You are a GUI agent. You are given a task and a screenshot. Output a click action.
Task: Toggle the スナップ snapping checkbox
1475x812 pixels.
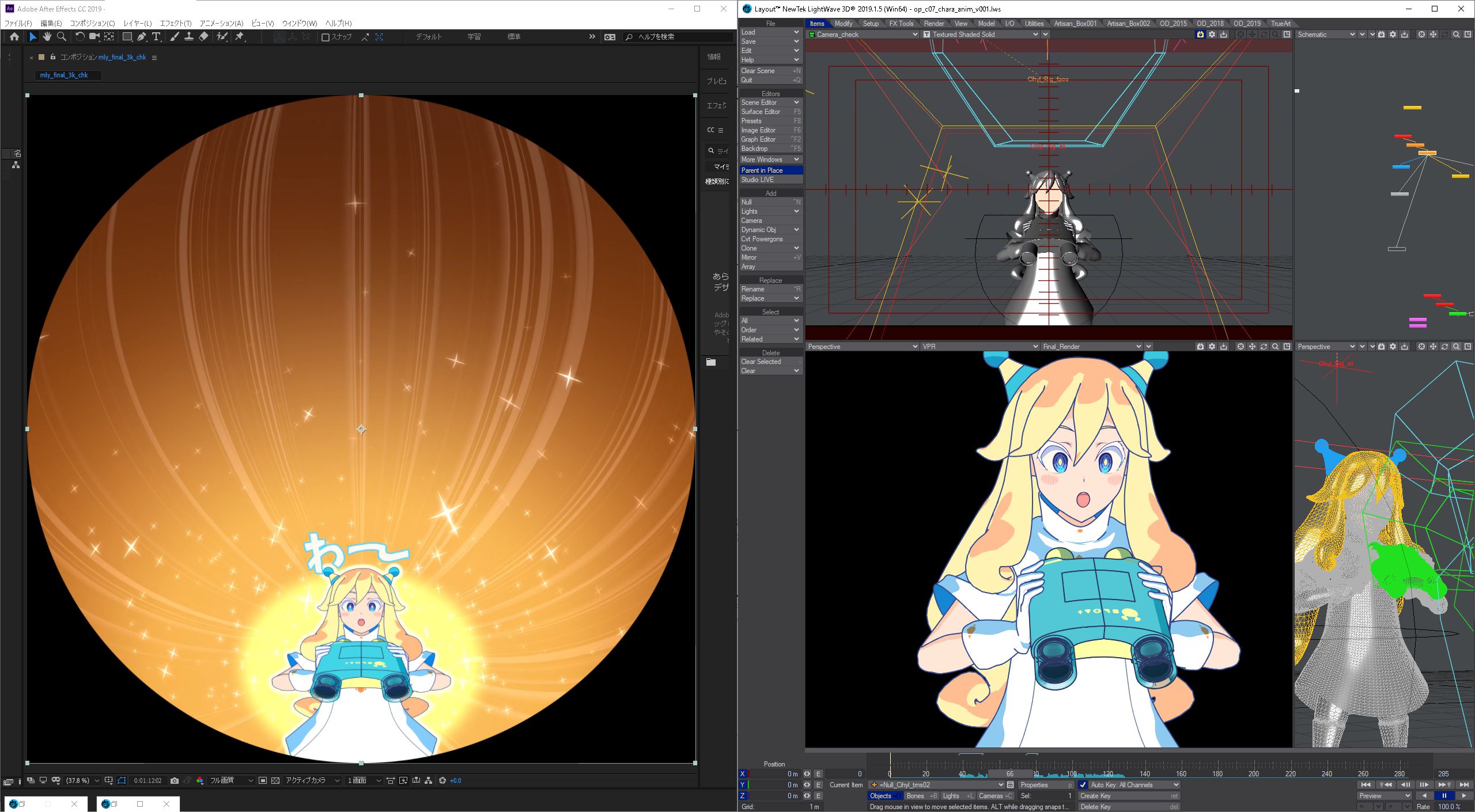tap(326, 37)
